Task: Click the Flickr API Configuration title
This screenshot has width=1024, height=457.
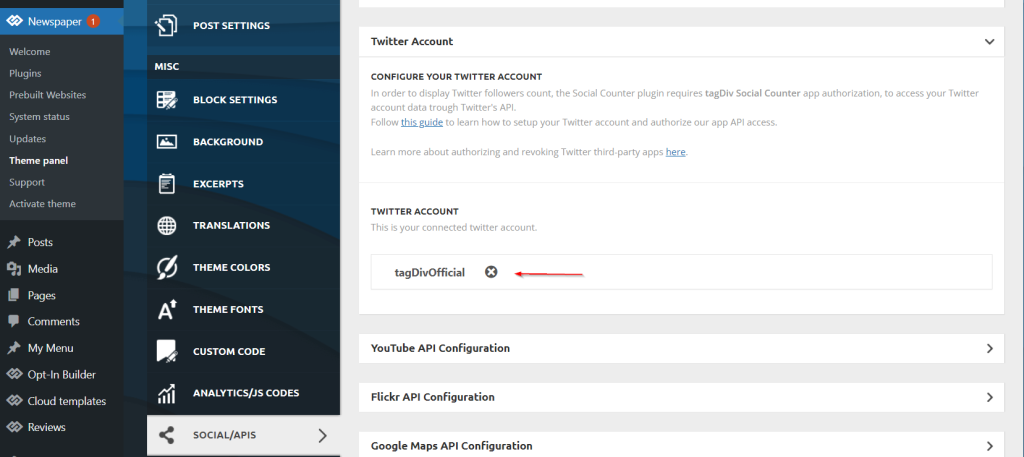Action: pyautogui.click(x=432, y=397)
